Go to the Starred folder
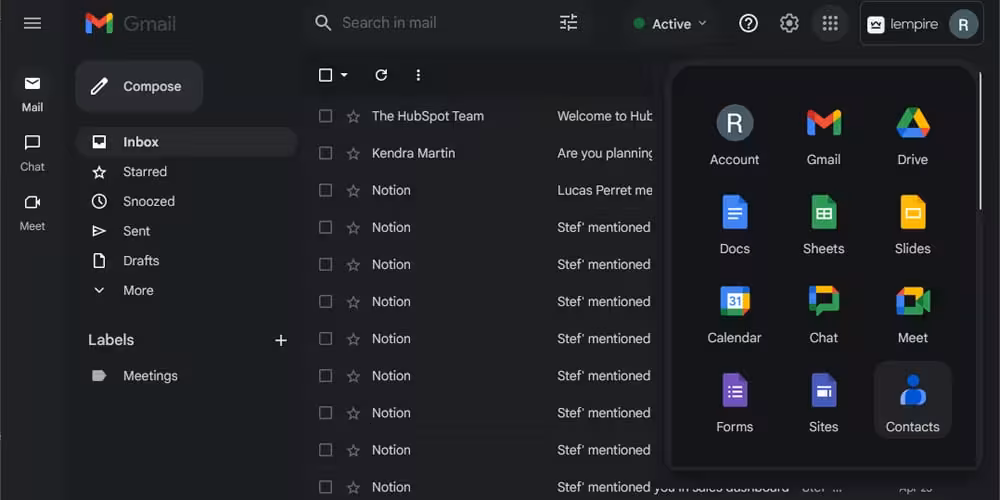Screen dimensions: 1000x500 point(144,172)
